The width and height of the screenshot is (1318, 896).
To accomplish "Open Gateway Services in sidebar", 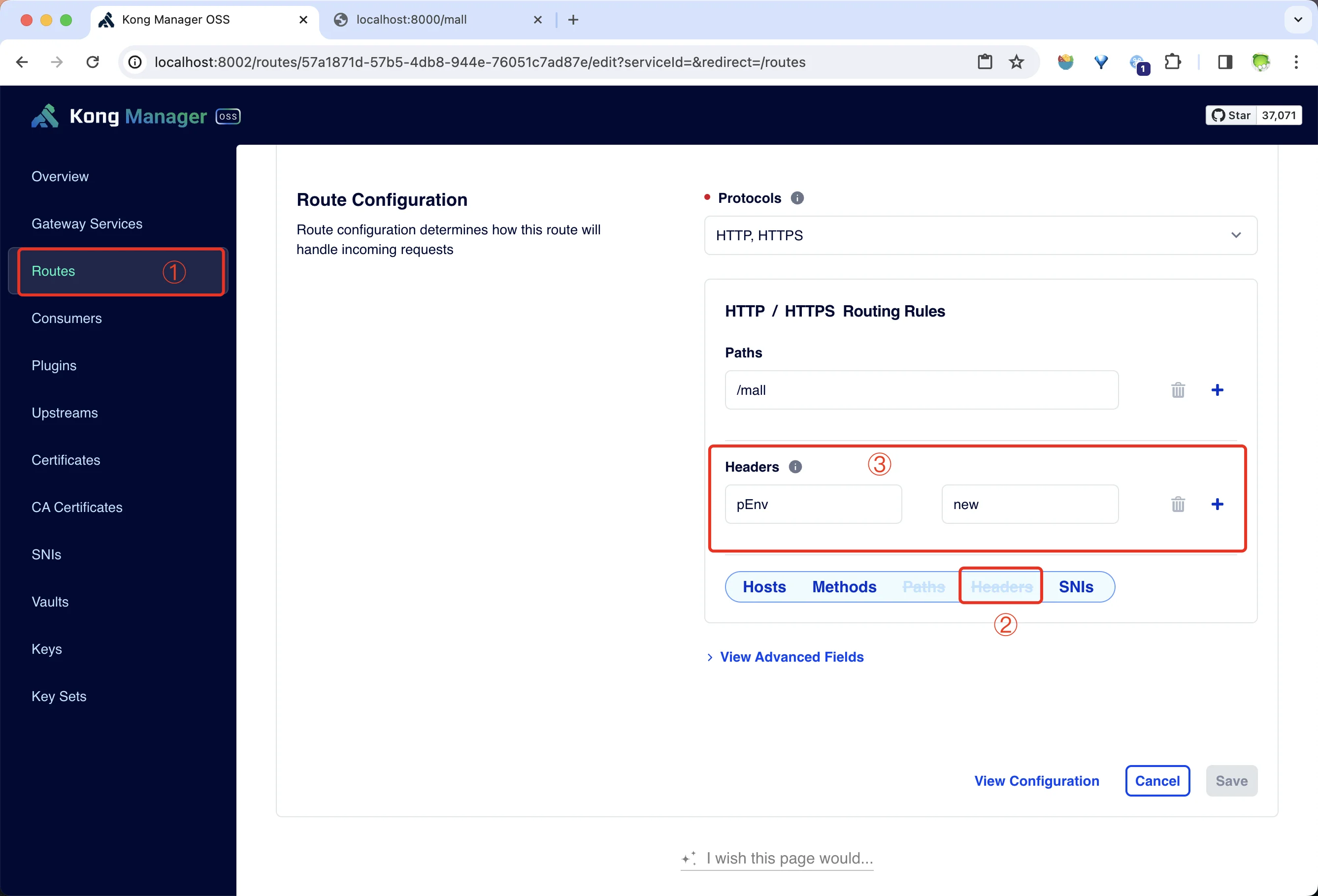I will coord(87,224).
